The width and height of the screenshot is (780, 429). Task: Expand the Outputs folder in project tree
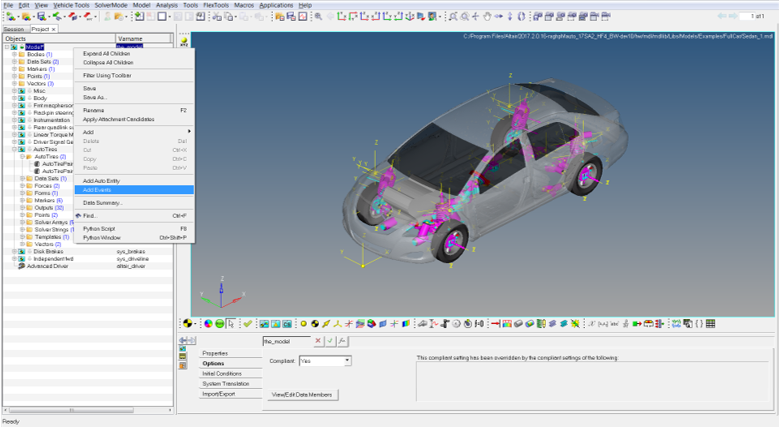coord(22,207)
